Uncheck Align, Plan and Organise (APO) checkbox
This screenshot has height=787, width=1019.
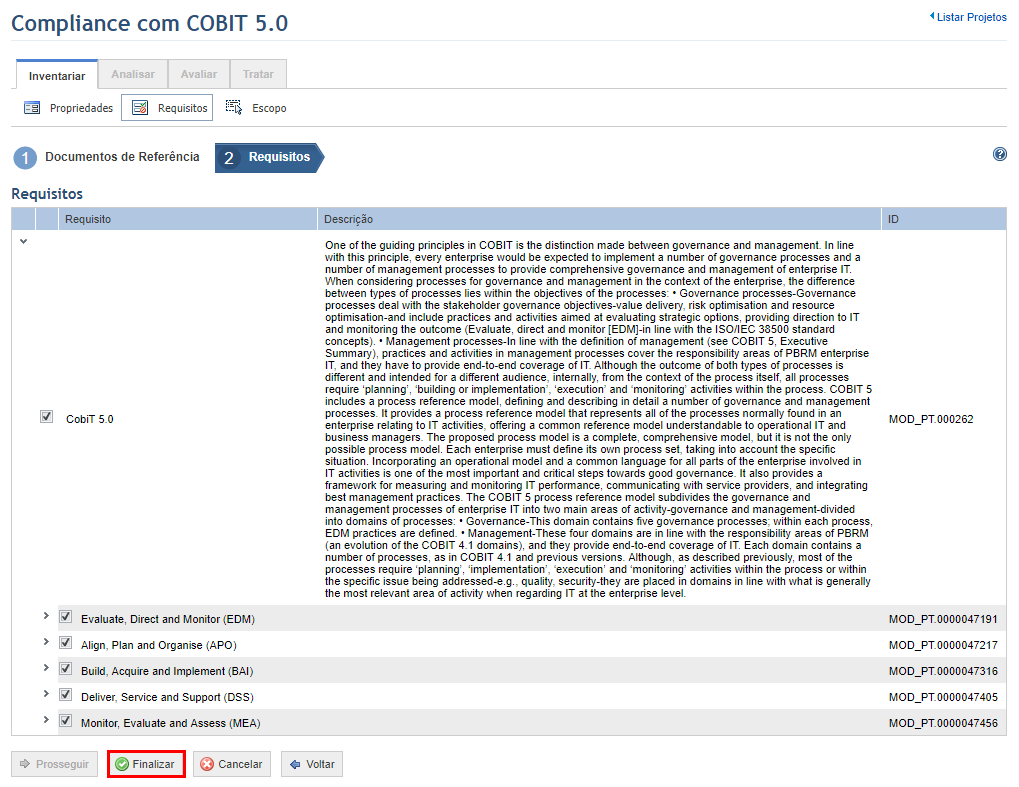click(66, 643)
